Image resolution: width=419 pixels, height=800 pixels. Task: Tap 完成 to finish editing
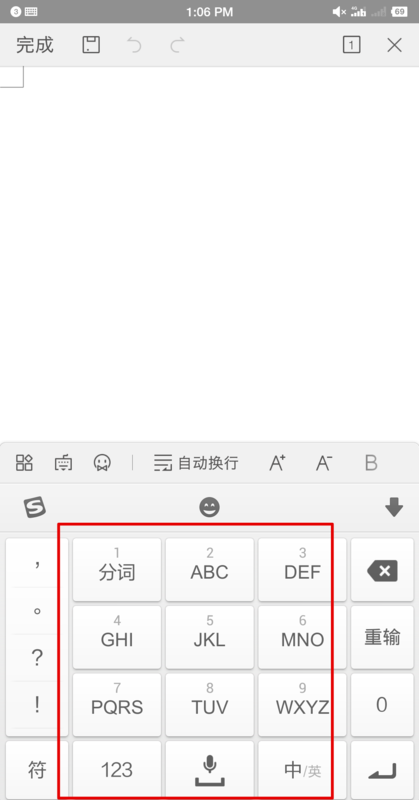click(x=35, y=45)
